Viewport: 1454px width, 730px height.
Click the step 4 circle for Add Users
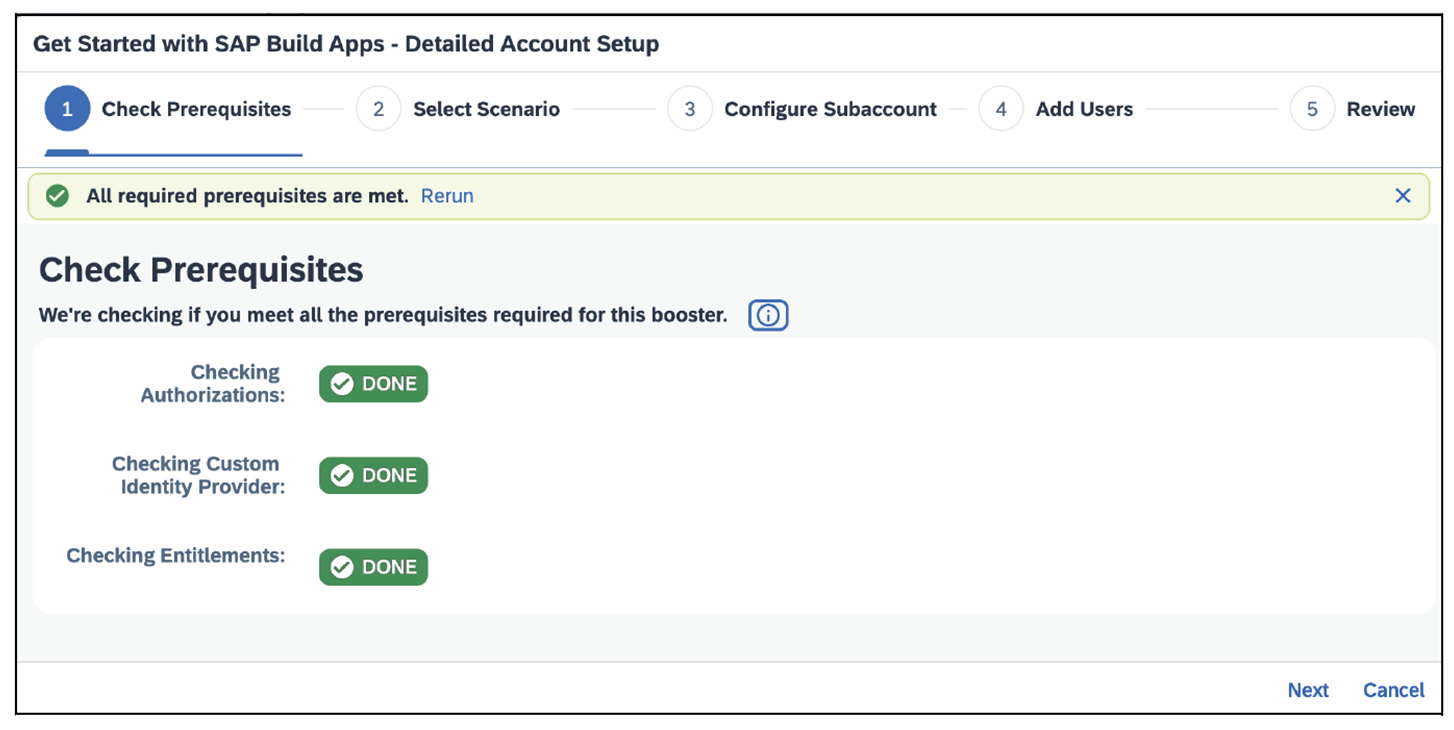point(1001,108)
